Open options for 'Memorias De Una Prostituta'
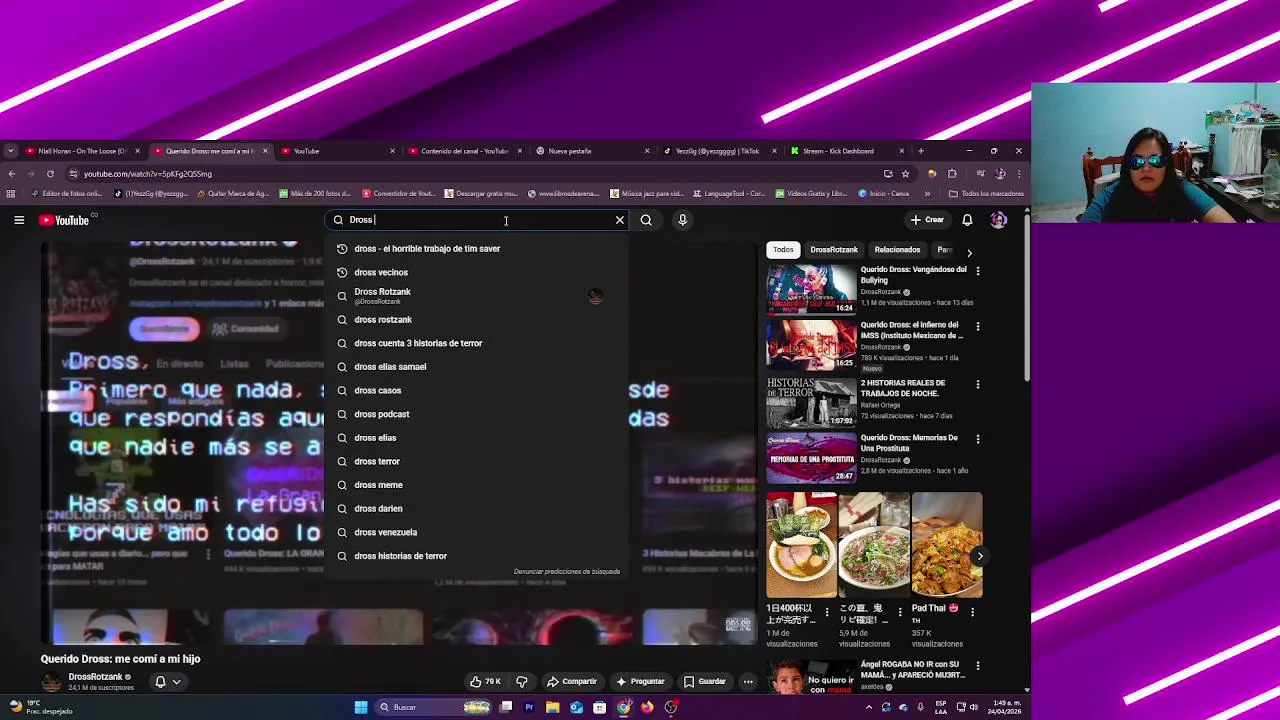The width and height of the screenshot is (1280, 720). click(978, 440)
